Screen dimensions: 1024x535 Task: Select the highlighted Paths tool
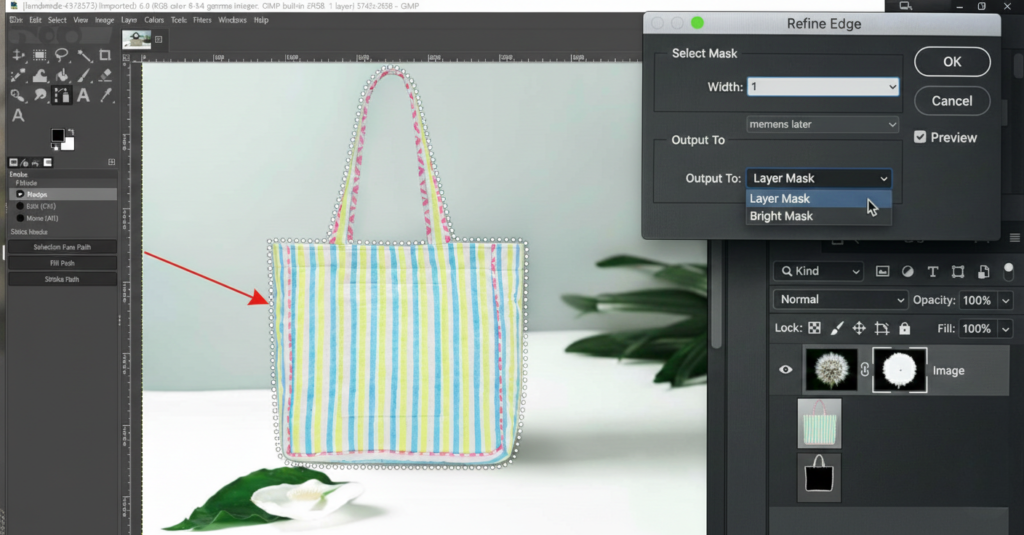point(61,96)
